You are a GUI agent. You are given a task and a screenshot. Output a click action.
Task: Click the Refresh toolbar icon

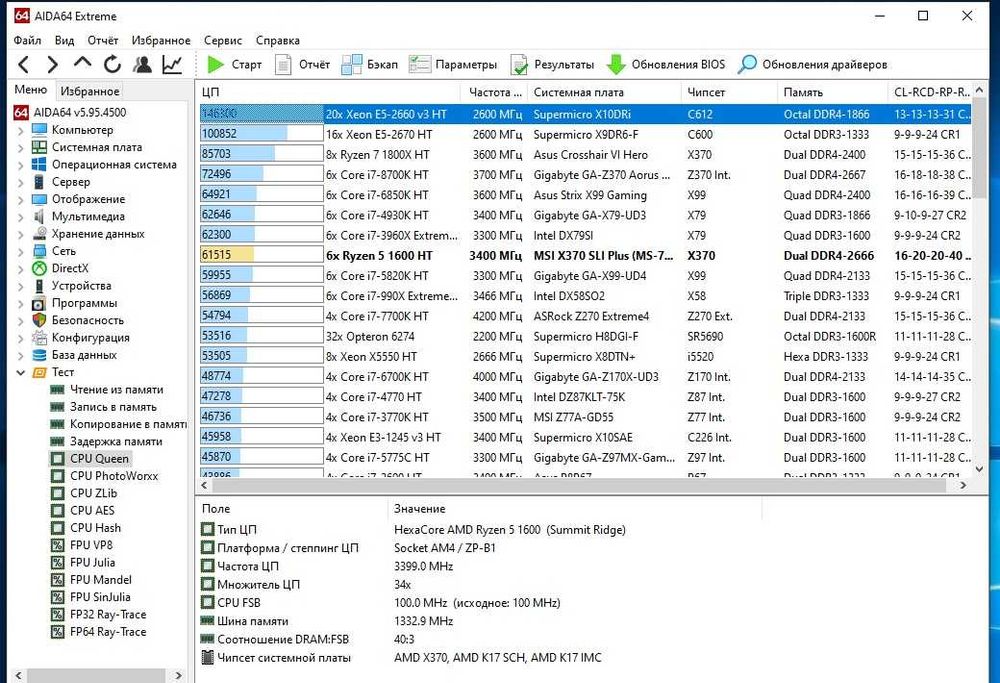(112, 65)
